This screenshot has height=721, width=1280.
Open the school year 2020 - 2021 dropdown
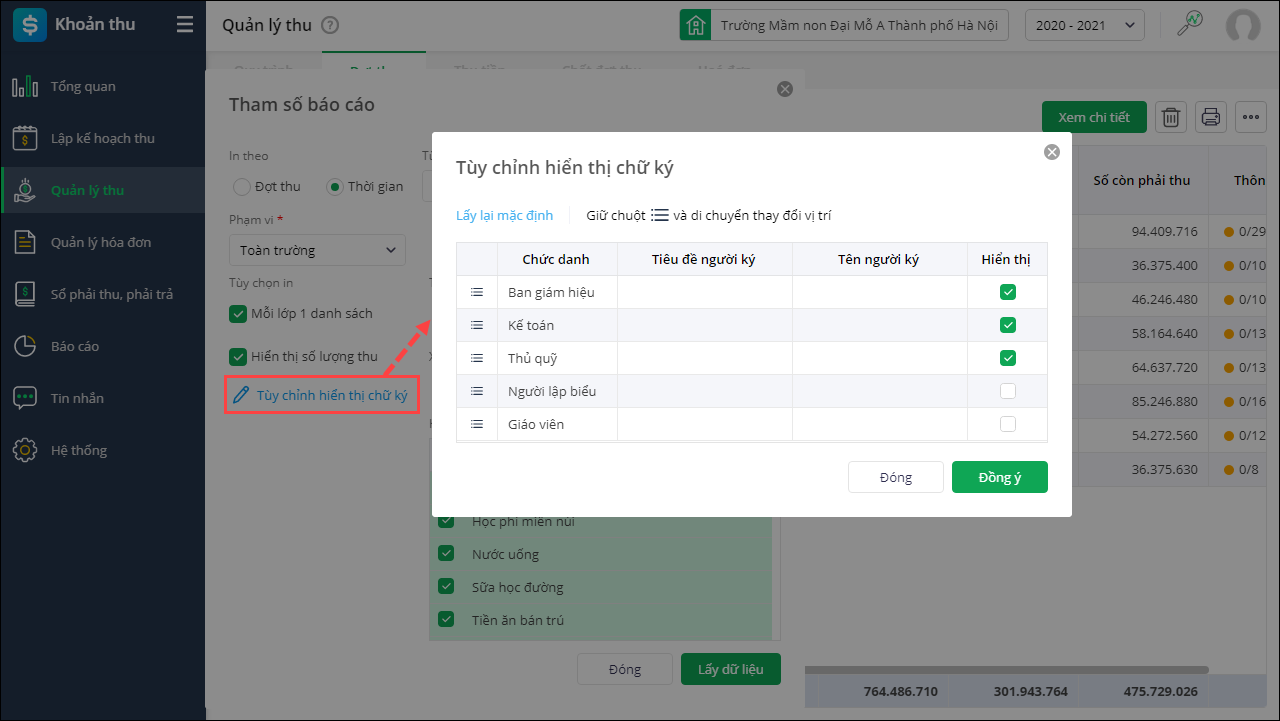click(x=1084, y=26)
